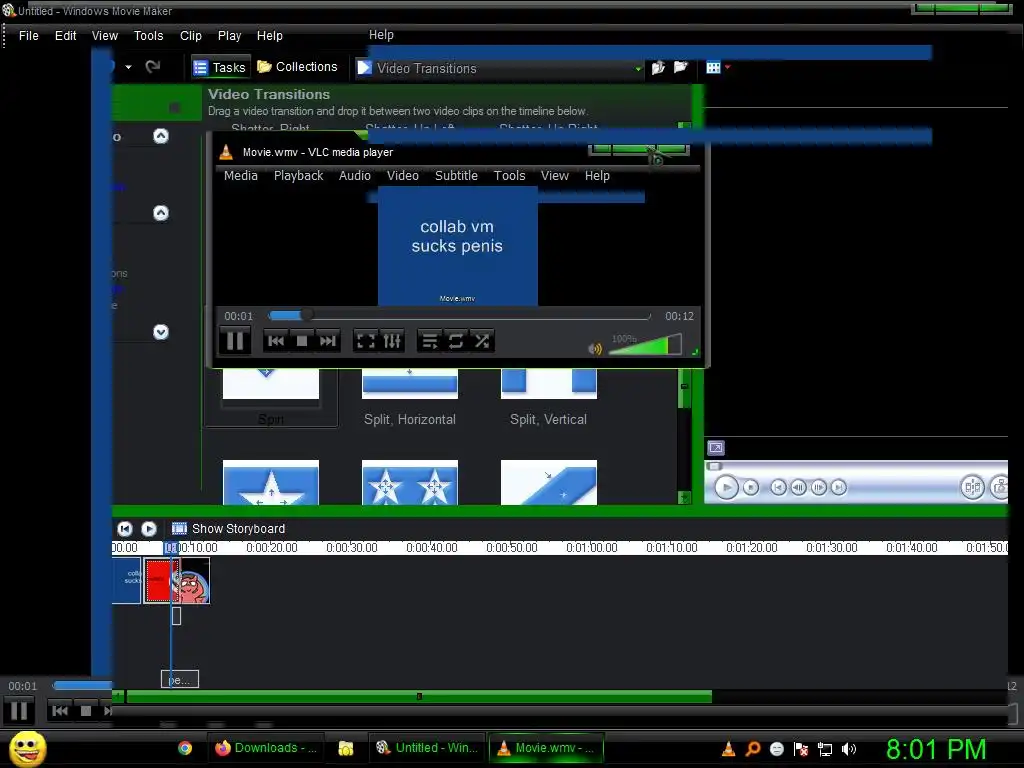Open Movie Maker Play menu
Image resolution: width=1024 pixels, height=768 pixels.
click(229, 36)
